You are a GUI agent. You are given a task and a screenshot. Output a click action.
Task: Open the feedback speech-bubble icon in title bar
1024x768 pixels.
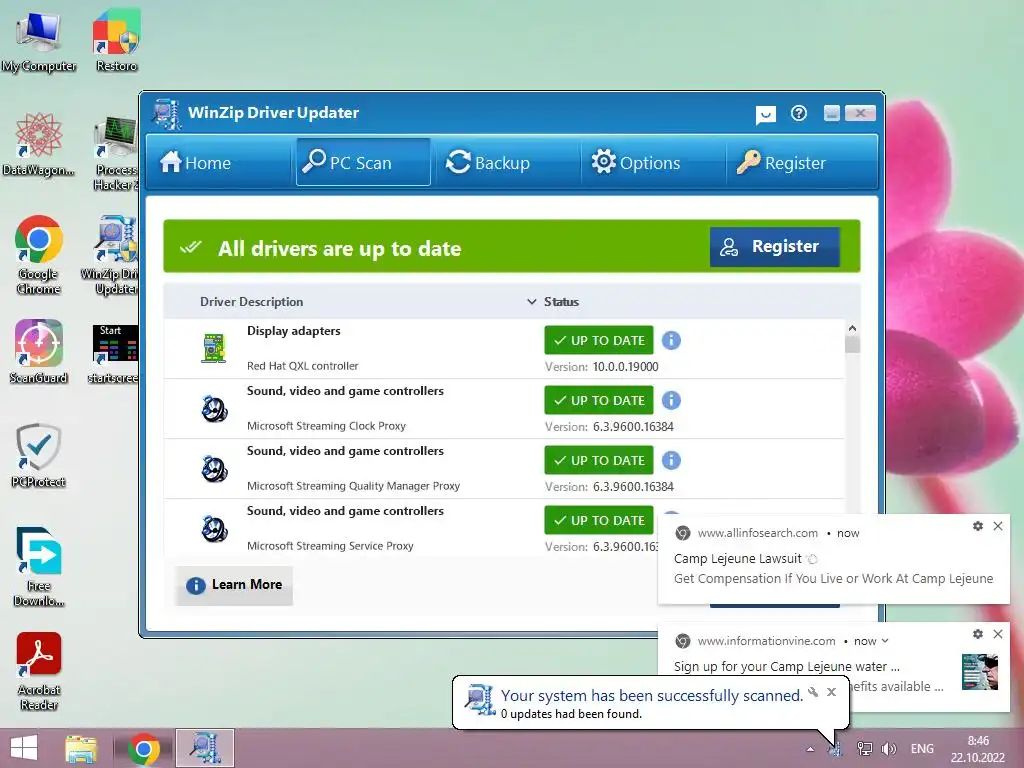click(x=765, y=115)
